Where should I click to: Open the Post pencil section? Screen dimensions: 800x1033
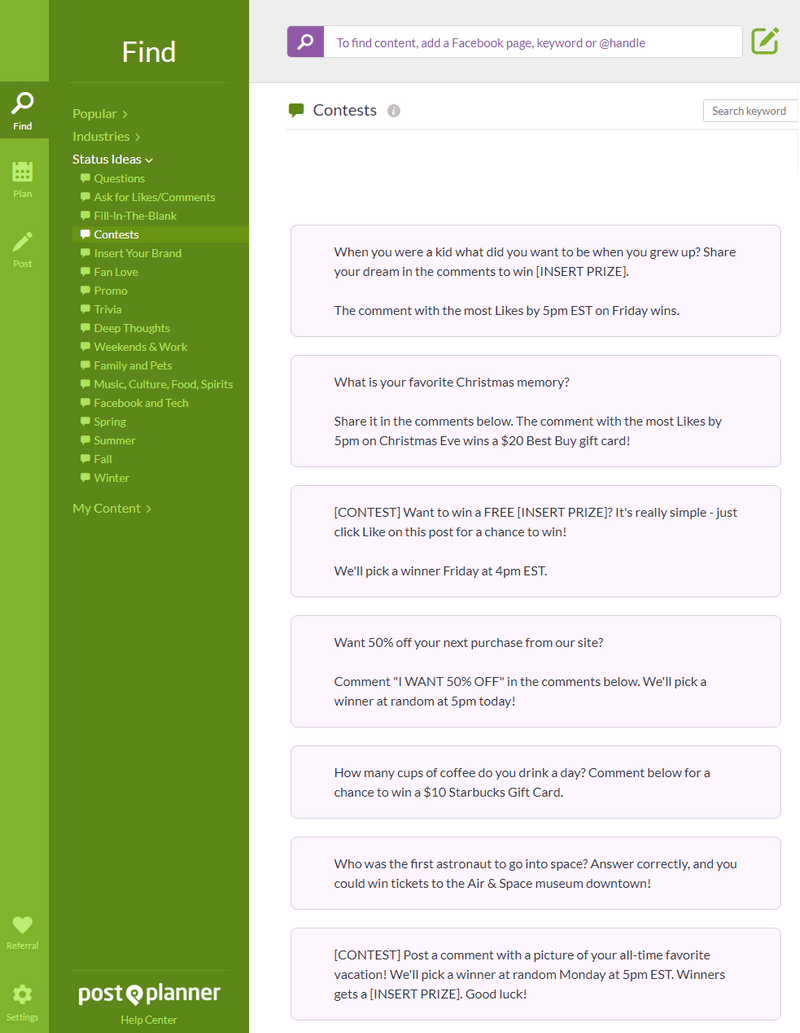22,250
